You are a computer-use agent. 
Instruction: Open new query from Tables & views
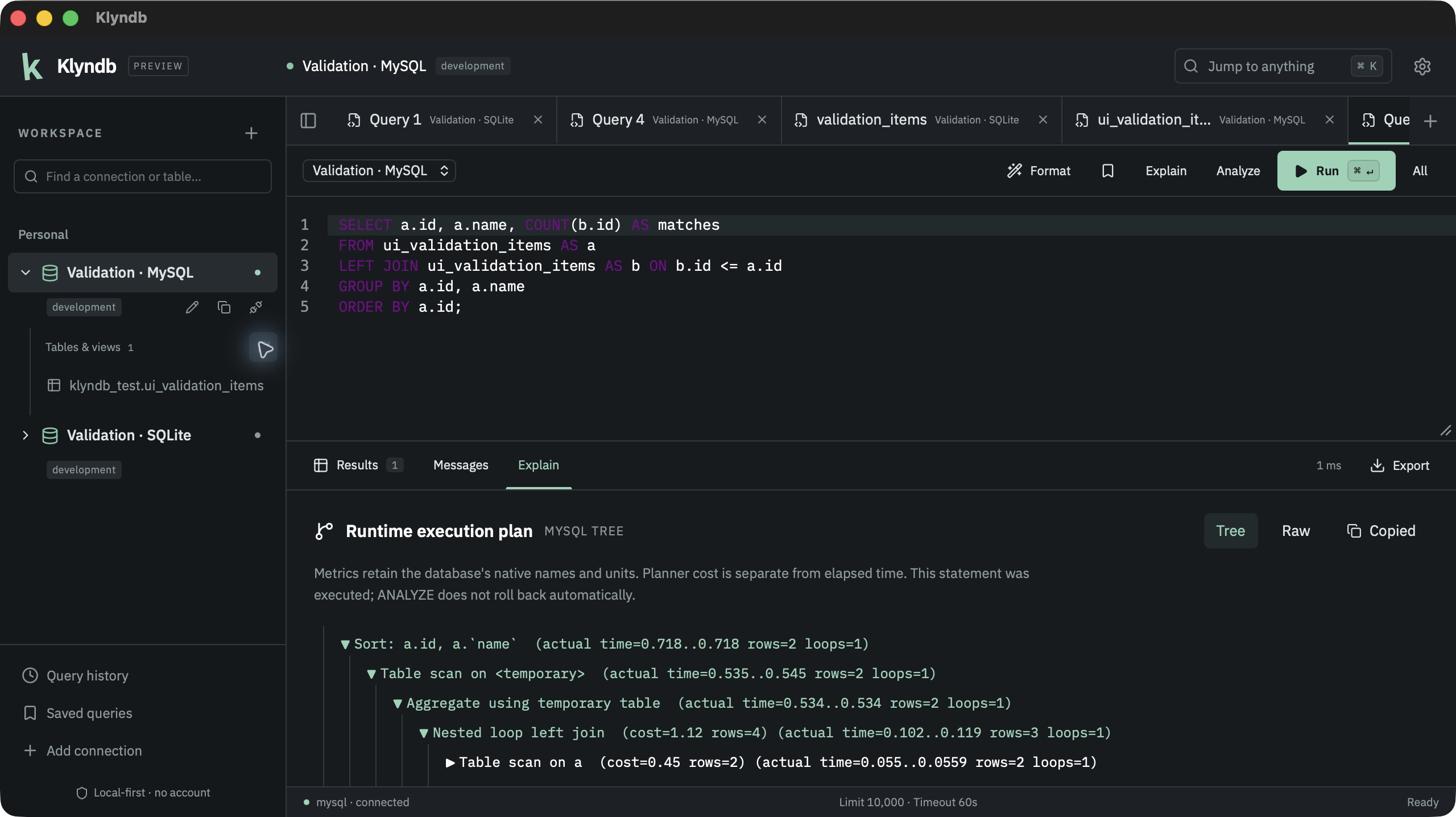(x=263, y=348)
